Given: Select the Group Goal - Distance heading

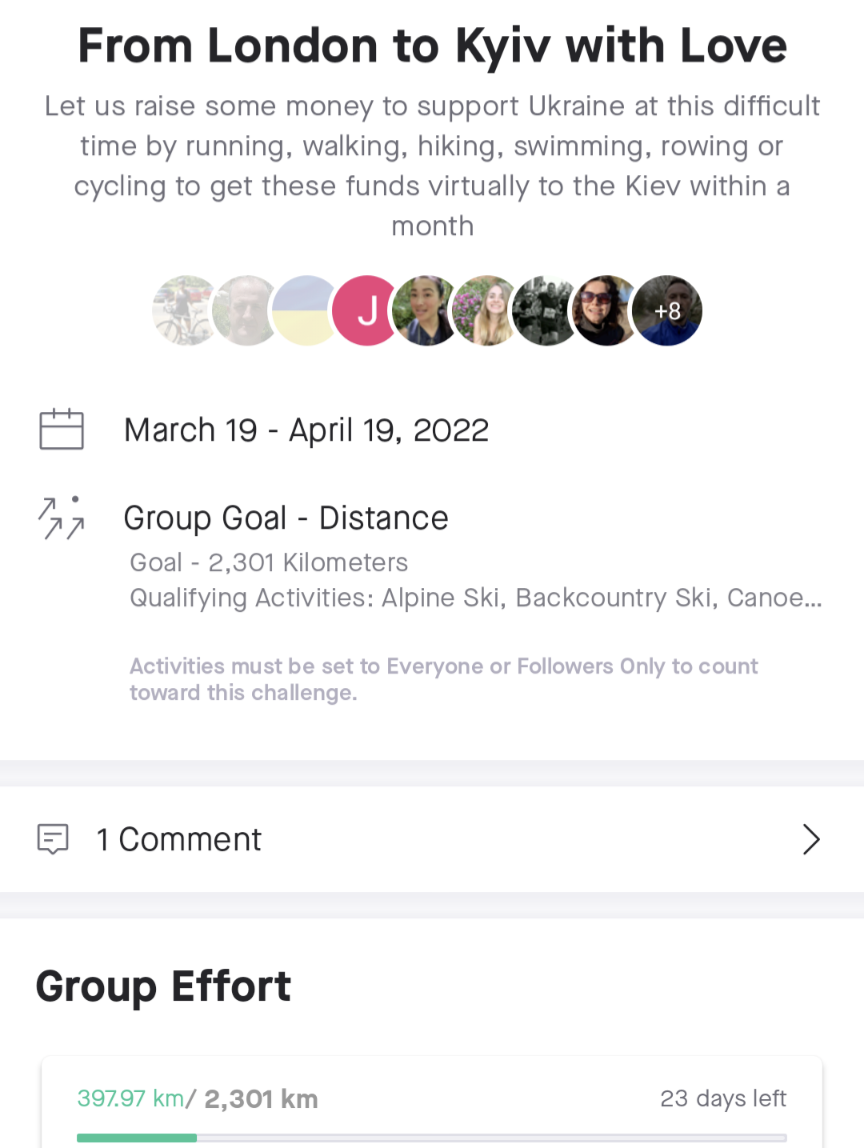Looking at the screenshot, I should [x=286, y=518].
